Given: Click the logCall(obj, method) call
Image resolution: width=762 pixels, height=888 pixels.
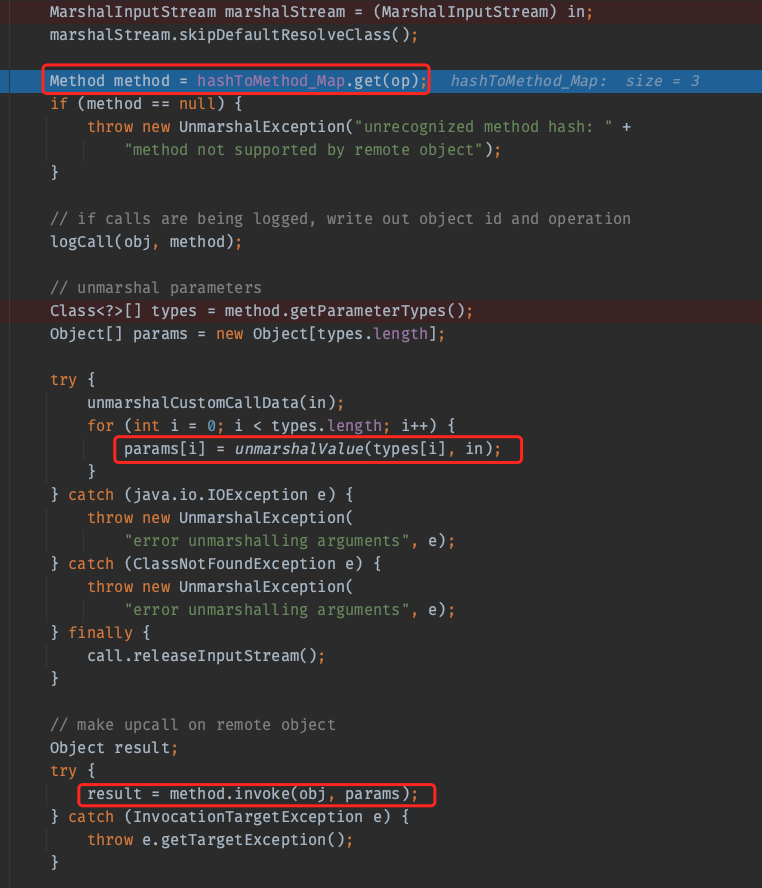Looking at the screenshot, I should point(146,241).
